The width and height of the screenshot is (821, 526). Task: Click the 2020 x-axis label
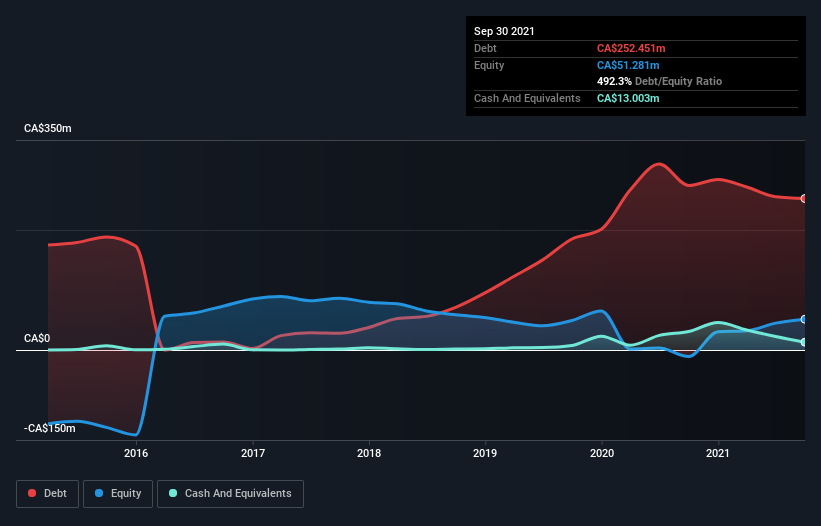tap(602, 453)
